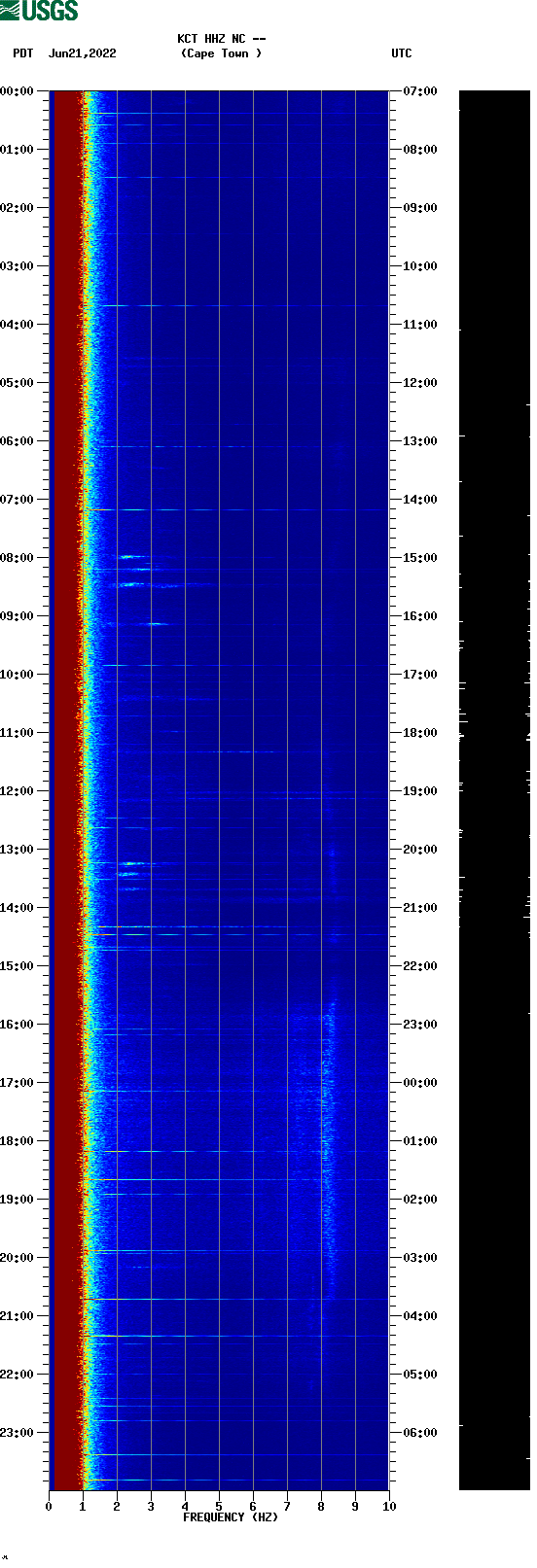Click the 12:00 PDT time label
537x1568 pixels.
click(17, 791)
